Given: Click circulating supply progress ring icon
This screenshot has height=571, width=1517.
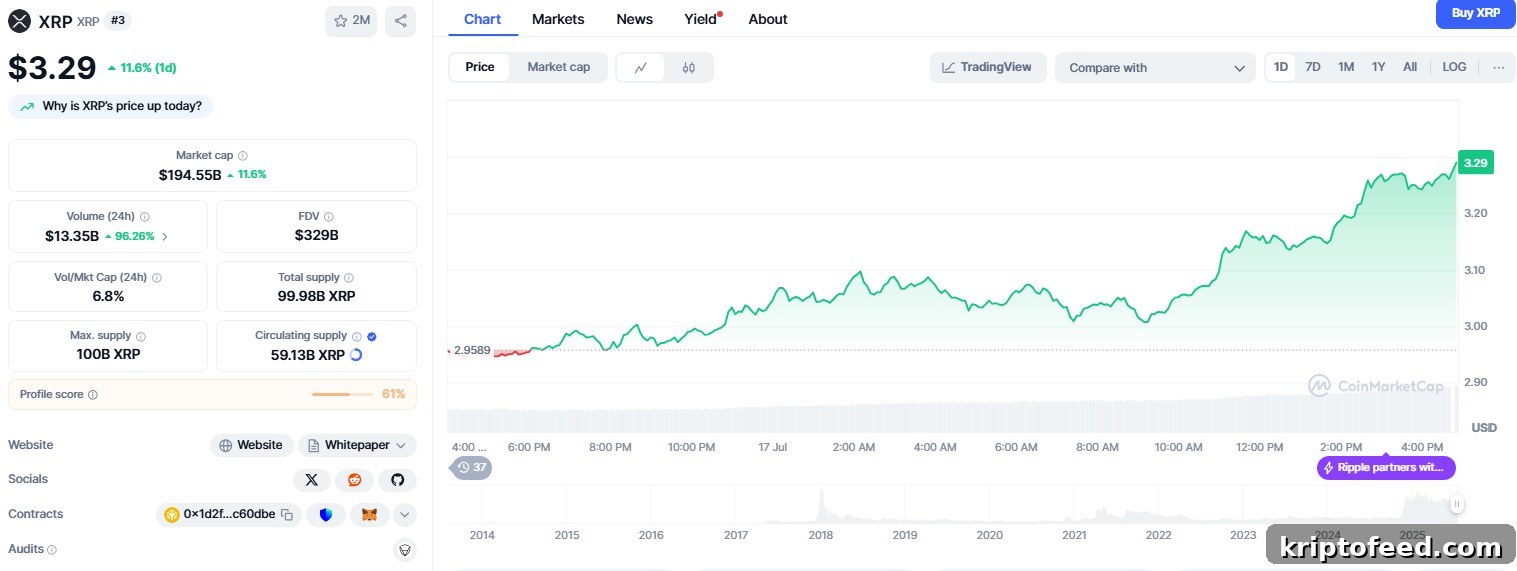Looking at the screenshot, I should 355,355.
